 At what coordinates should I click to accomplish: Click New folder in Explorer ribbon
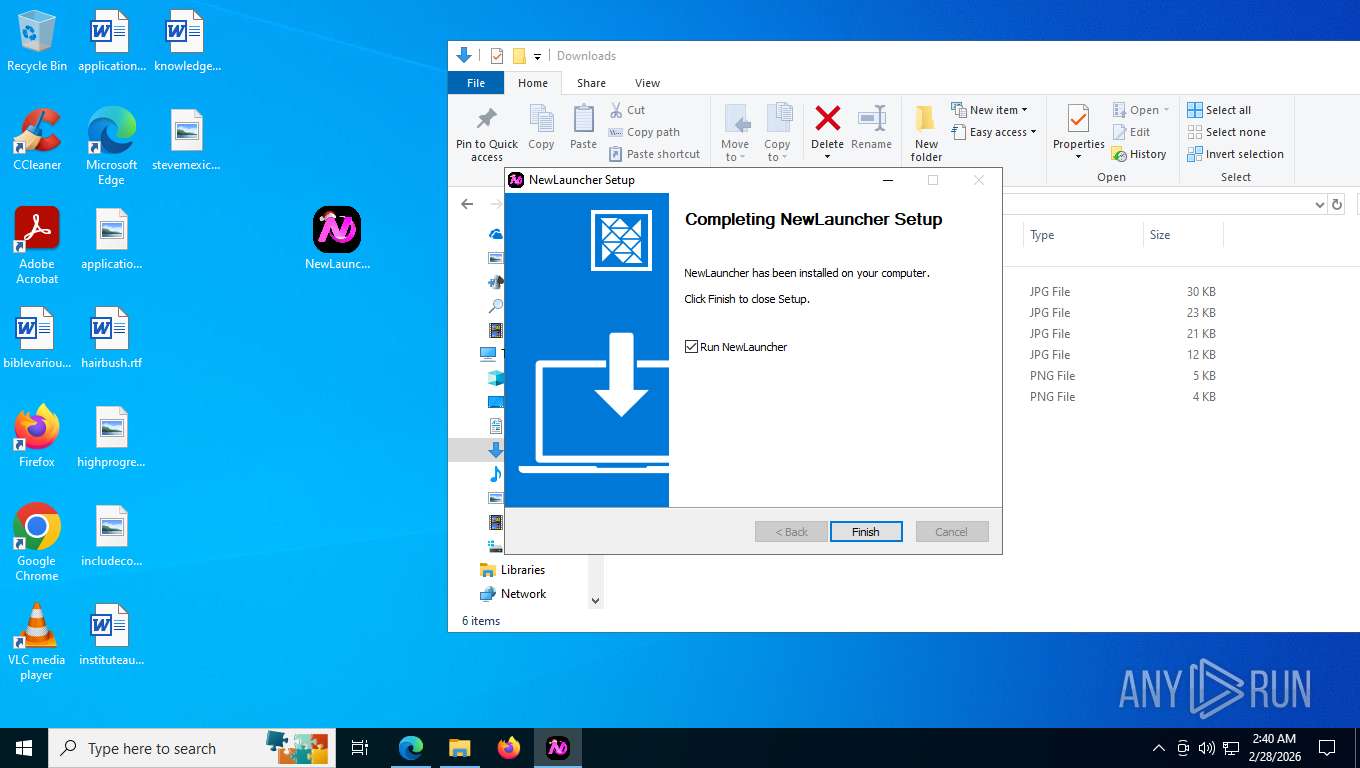coord(926,133)
